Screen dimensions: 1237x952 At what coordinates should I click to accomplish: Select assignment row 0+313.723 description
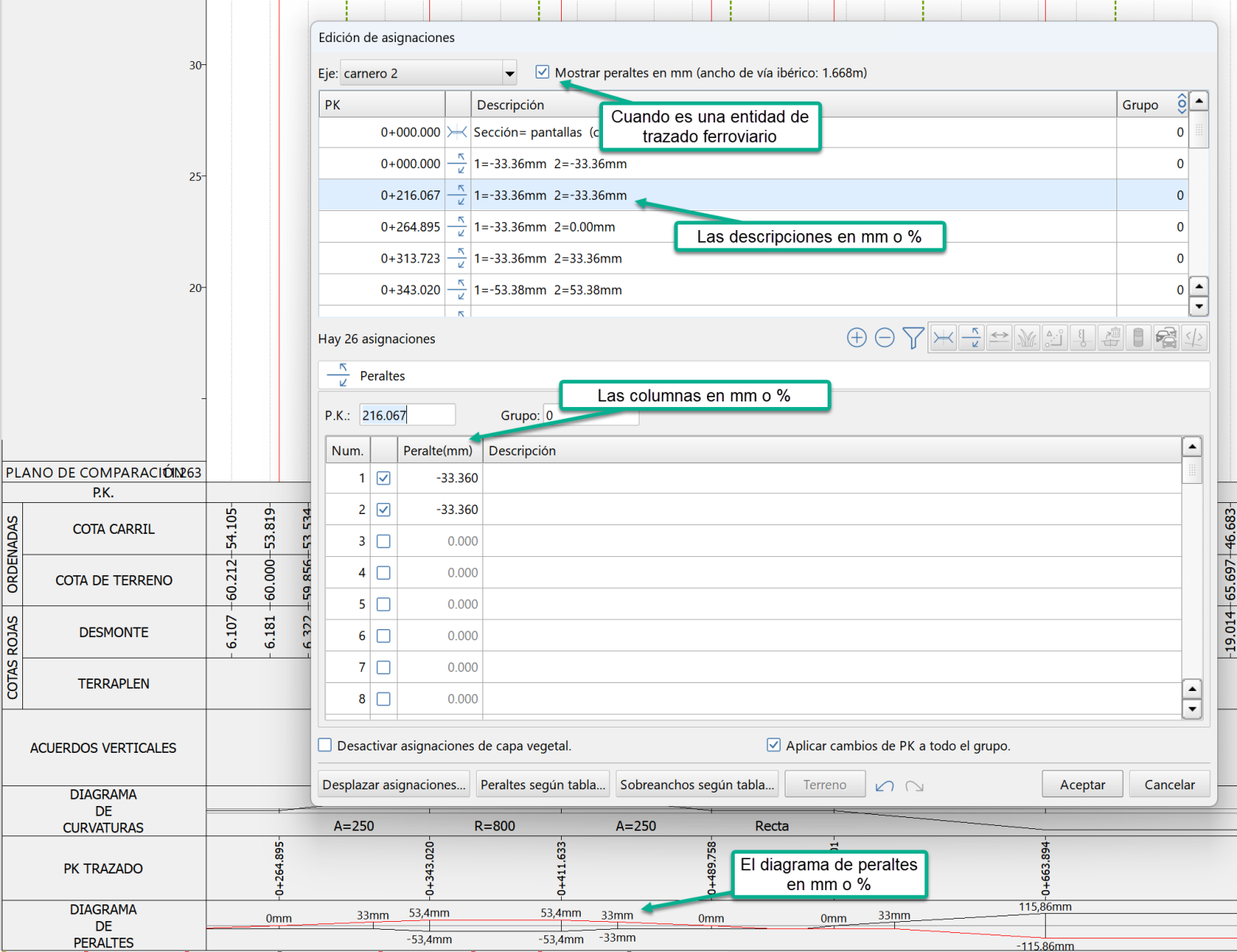click(x=547, y=259)
